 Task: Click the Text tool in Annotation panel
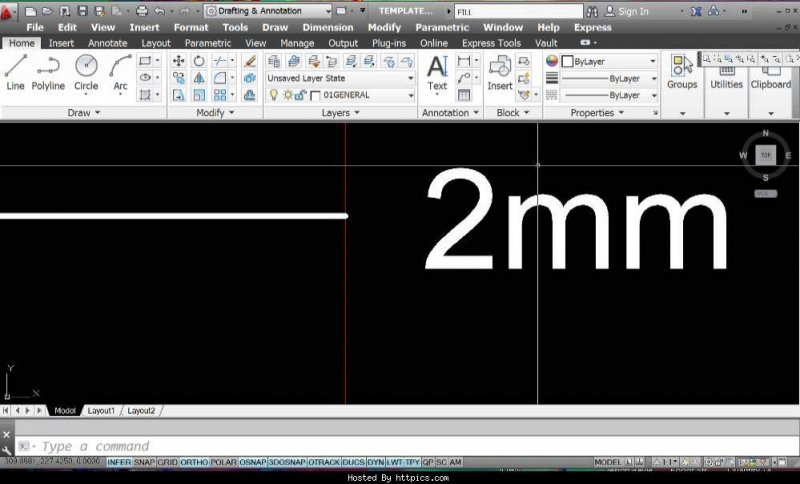437,72
